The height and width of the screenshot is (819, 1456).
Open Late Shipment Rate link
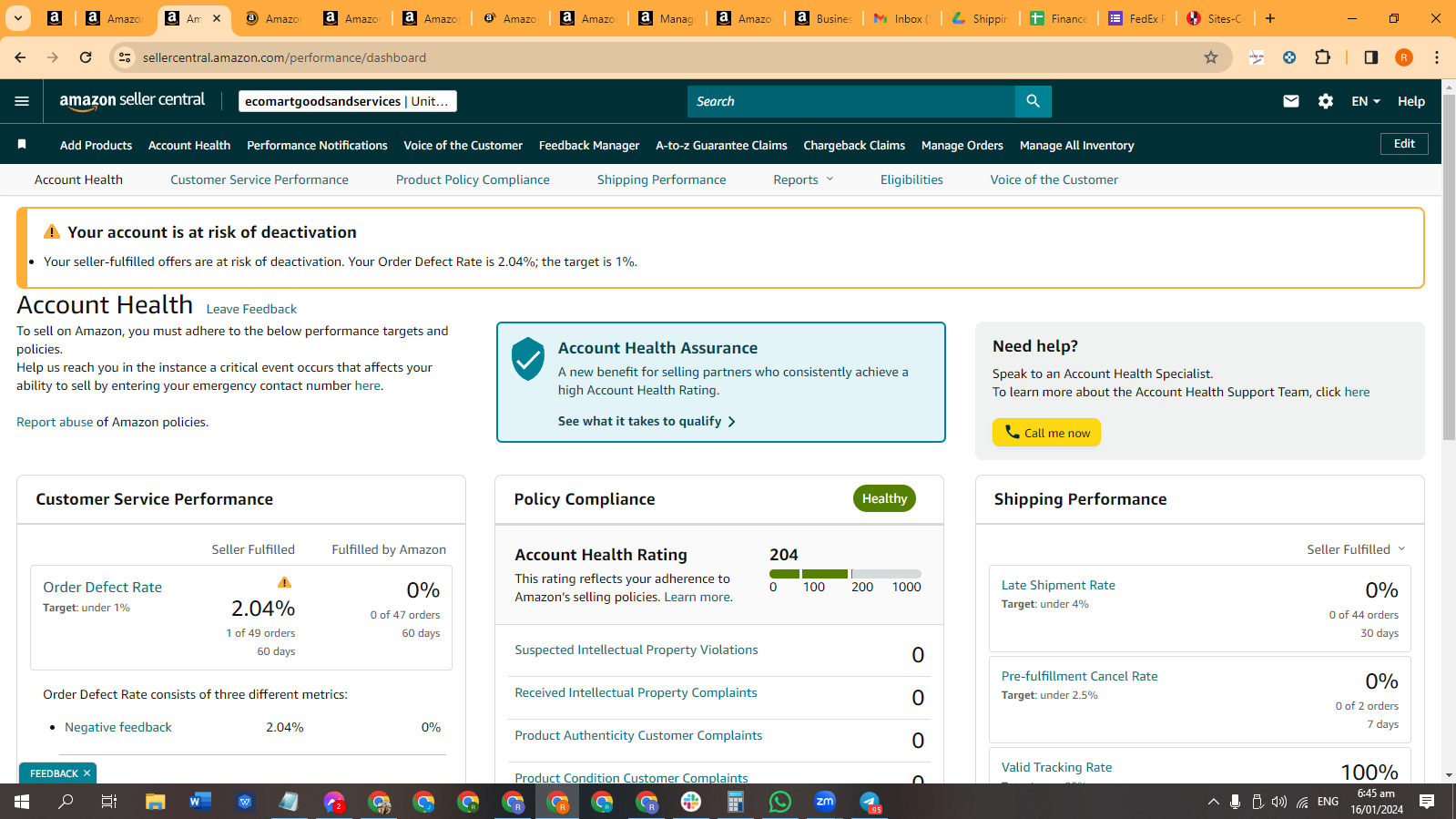point(1058,585)
